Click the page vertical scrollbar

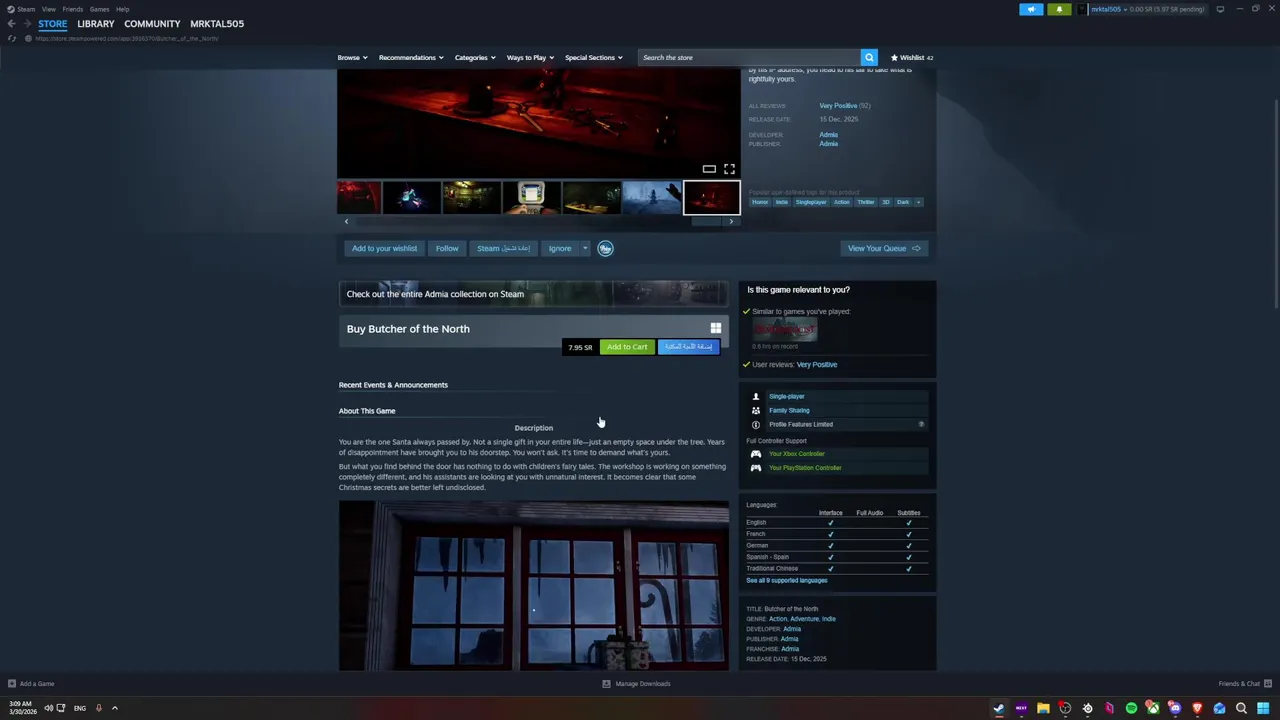pos(1276,204)
